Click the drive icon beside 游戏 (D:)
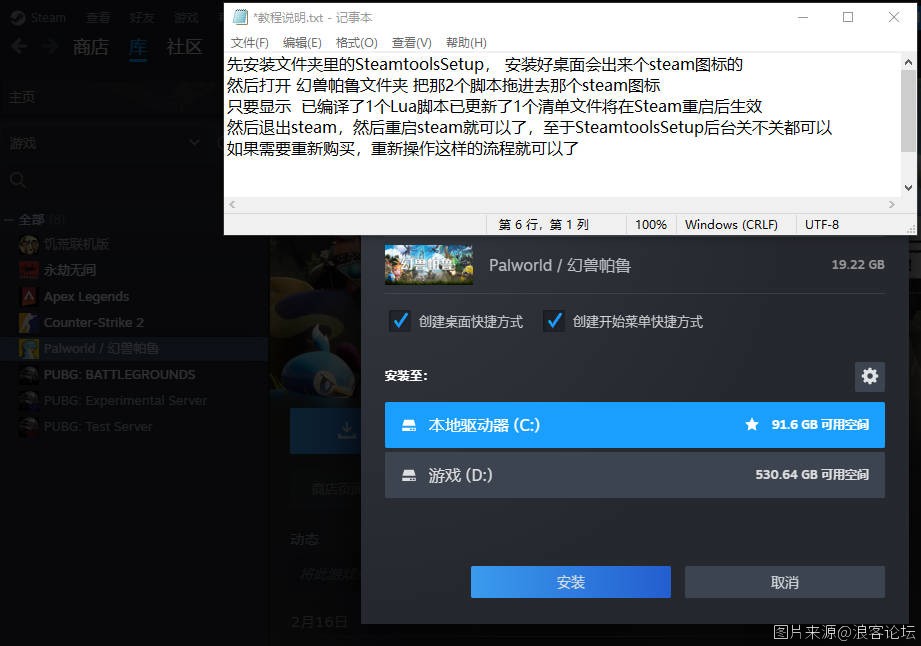The height and width of the screenshot is (646, 921). coord(409,475)
